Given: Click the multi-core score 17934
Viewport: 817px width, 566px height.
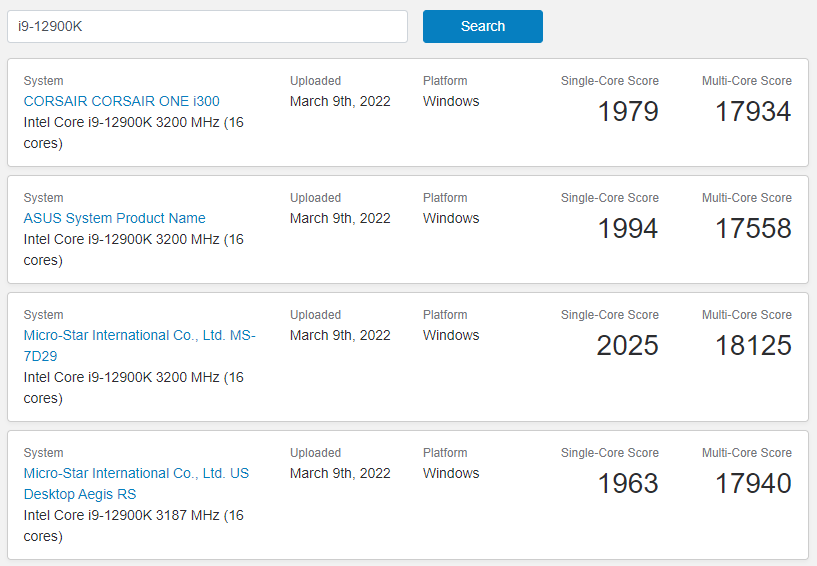Looking at the screenshot, I should coord(753,112).
